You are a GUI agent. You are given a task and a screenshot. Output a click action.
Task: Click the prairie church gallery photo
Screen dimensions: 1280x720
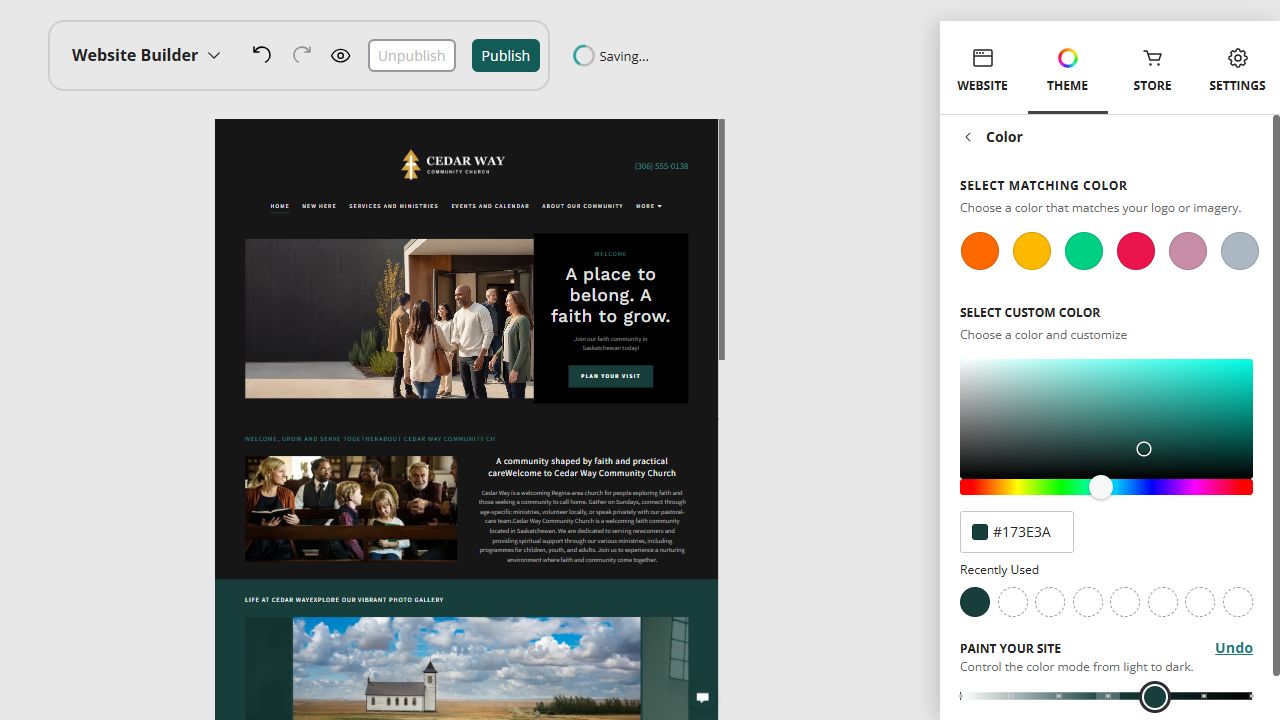pyautogui.click(x=466, y=668)
